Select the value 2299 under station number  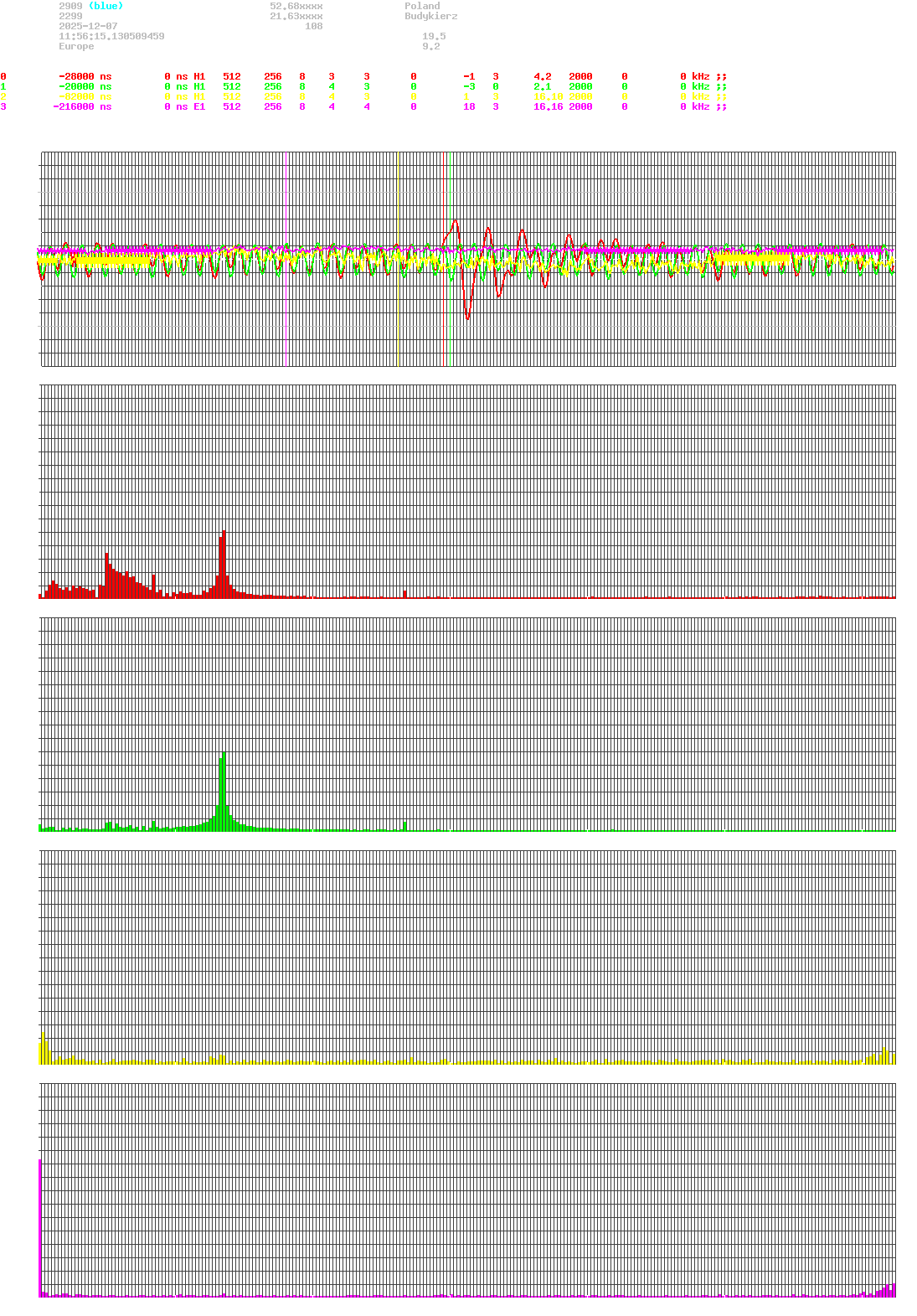(x=70, y=16)
